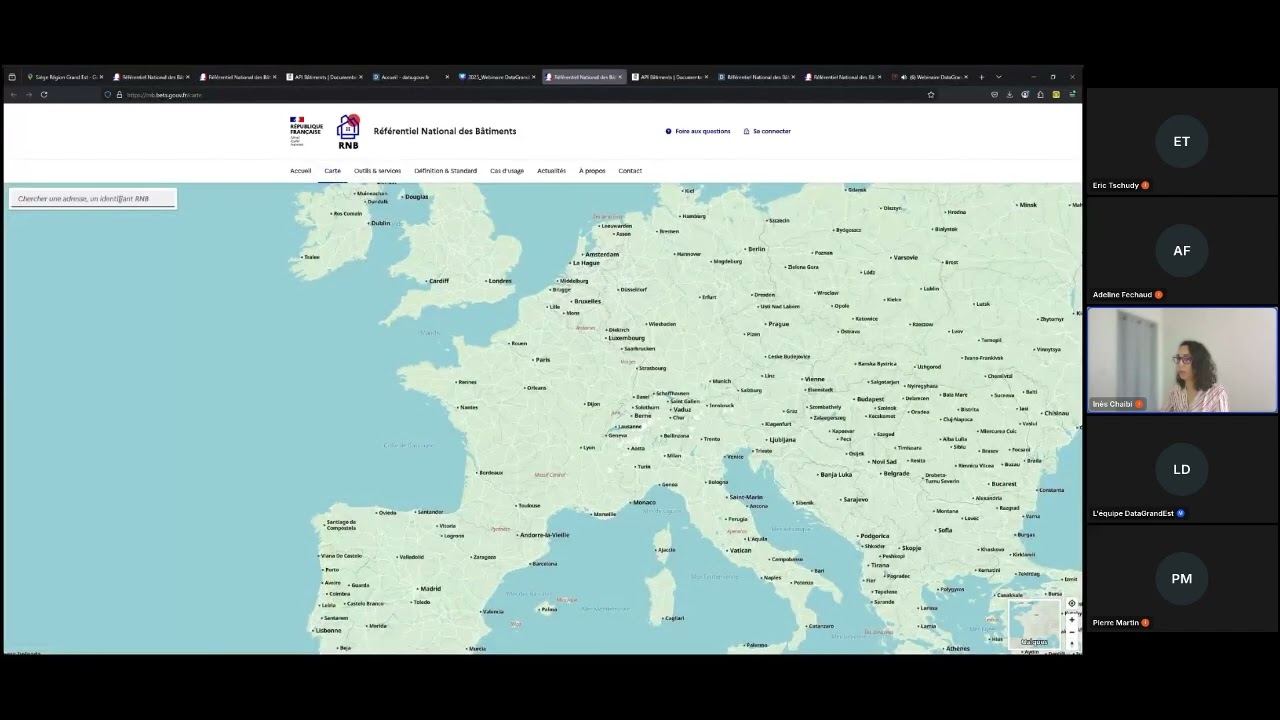Open À propos menu item
1280x720 pixels.
coord(592,171)
